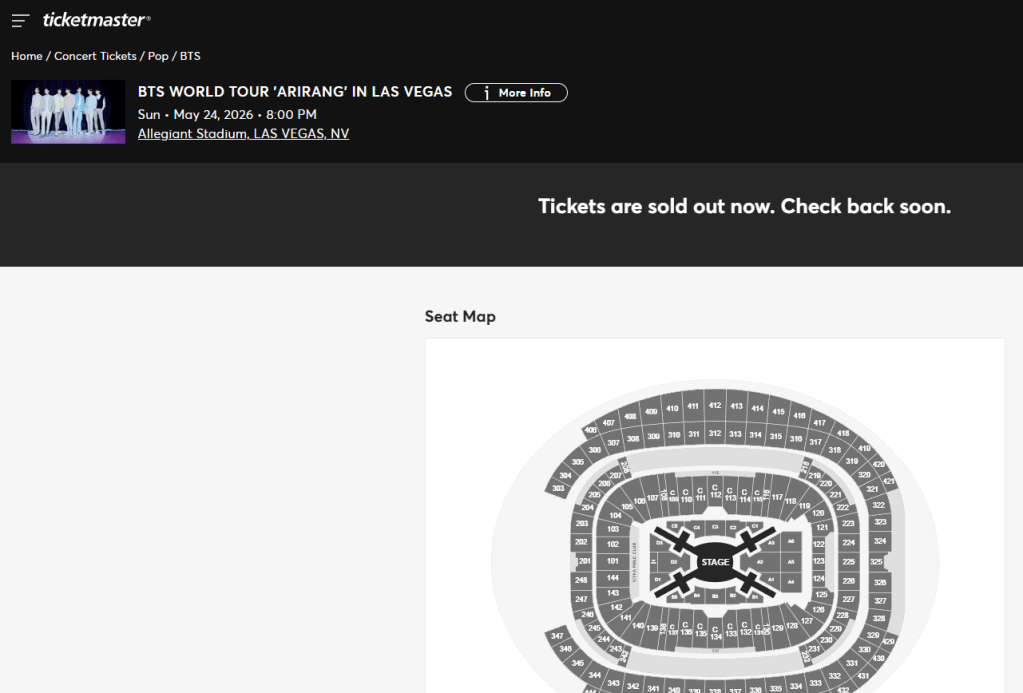Select section 312 on seat map
The image size is (1023, 693).
coord(714,434)
